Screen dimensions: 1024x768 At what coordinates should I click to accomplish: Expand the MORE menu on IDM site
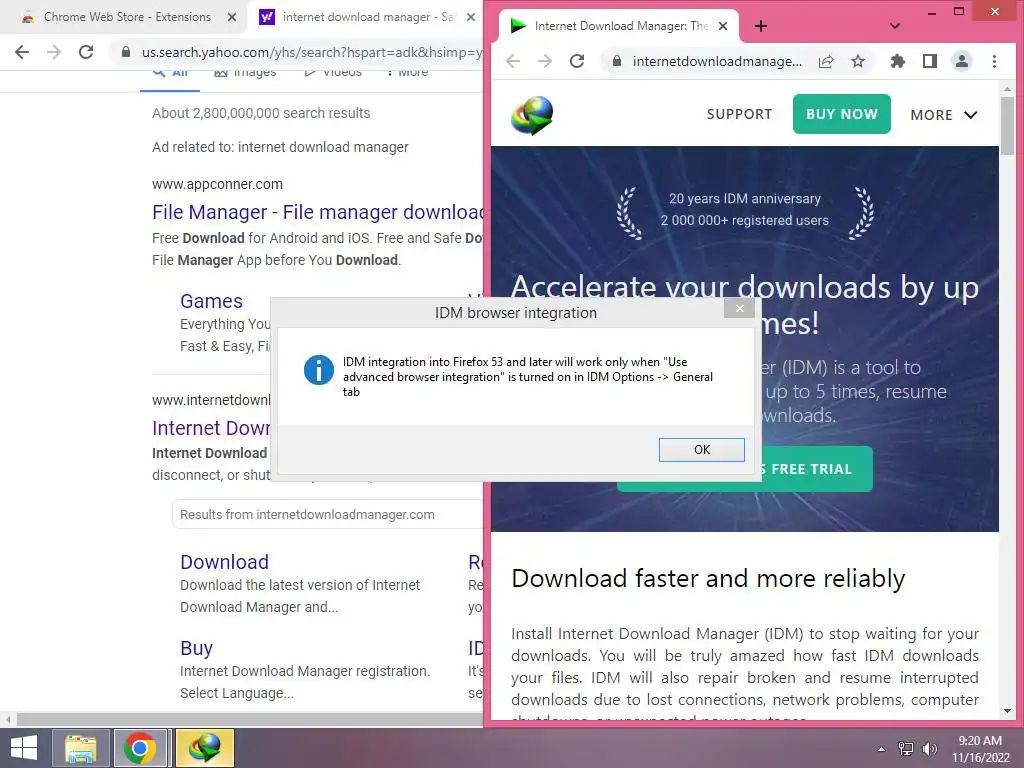click(944, 115)
